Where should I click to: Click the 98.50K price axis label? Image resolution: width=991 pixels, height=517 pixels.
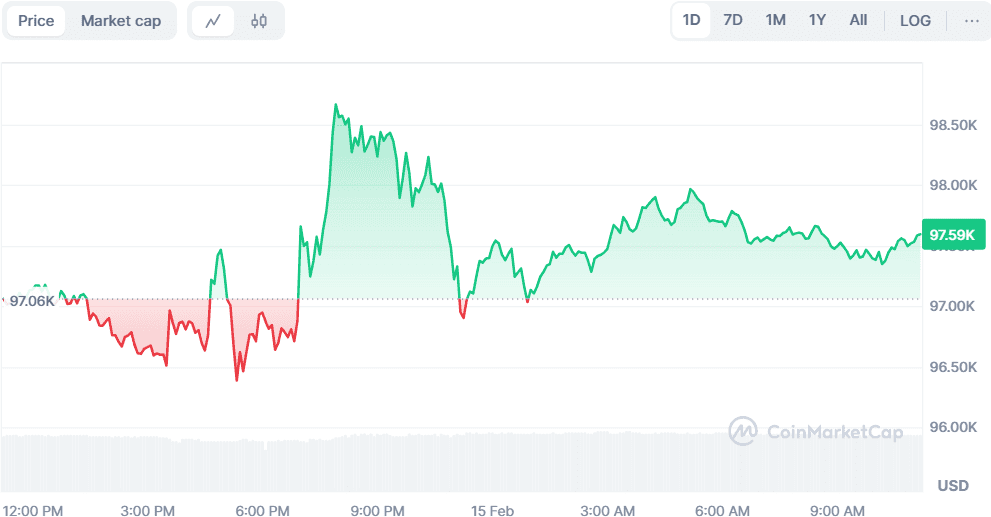952,125
